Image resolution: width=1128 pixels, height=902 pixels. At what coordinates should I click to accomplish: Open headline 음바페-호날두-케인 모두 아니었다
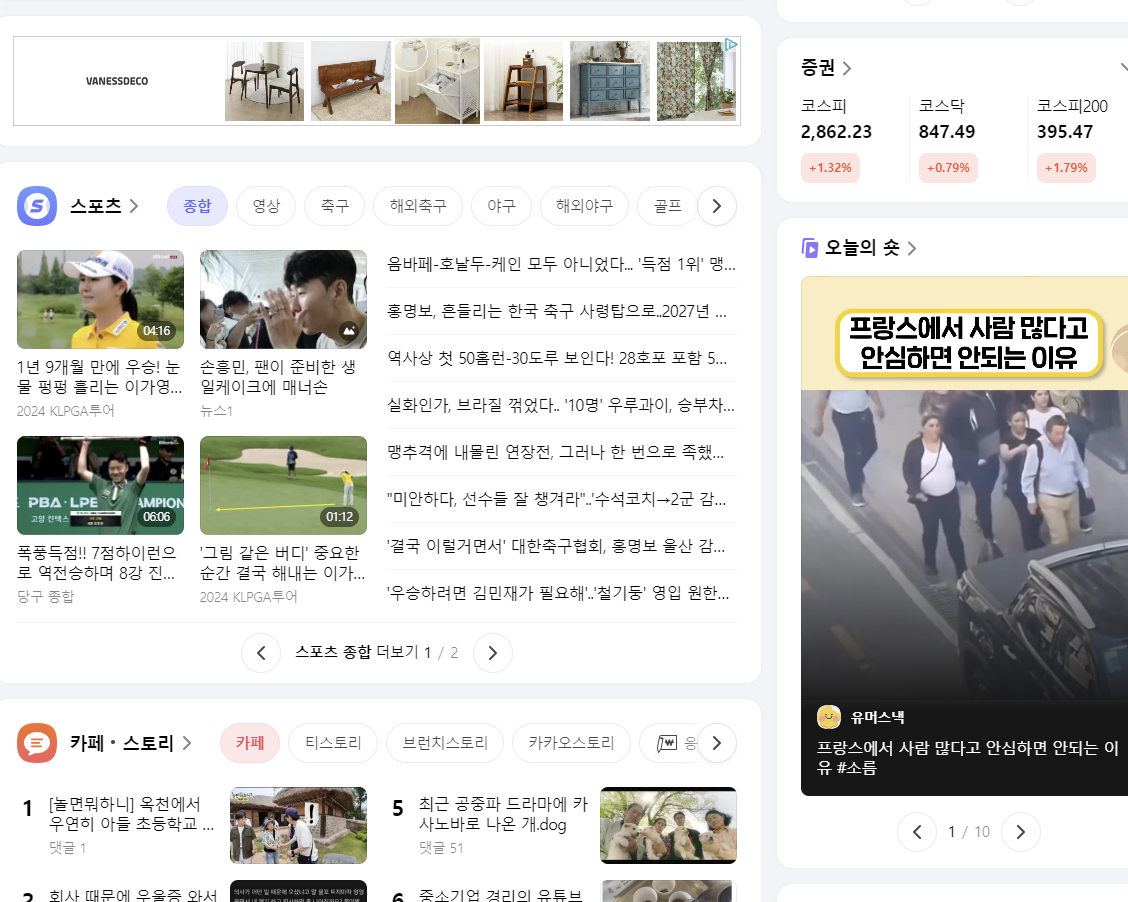point(561,264)
